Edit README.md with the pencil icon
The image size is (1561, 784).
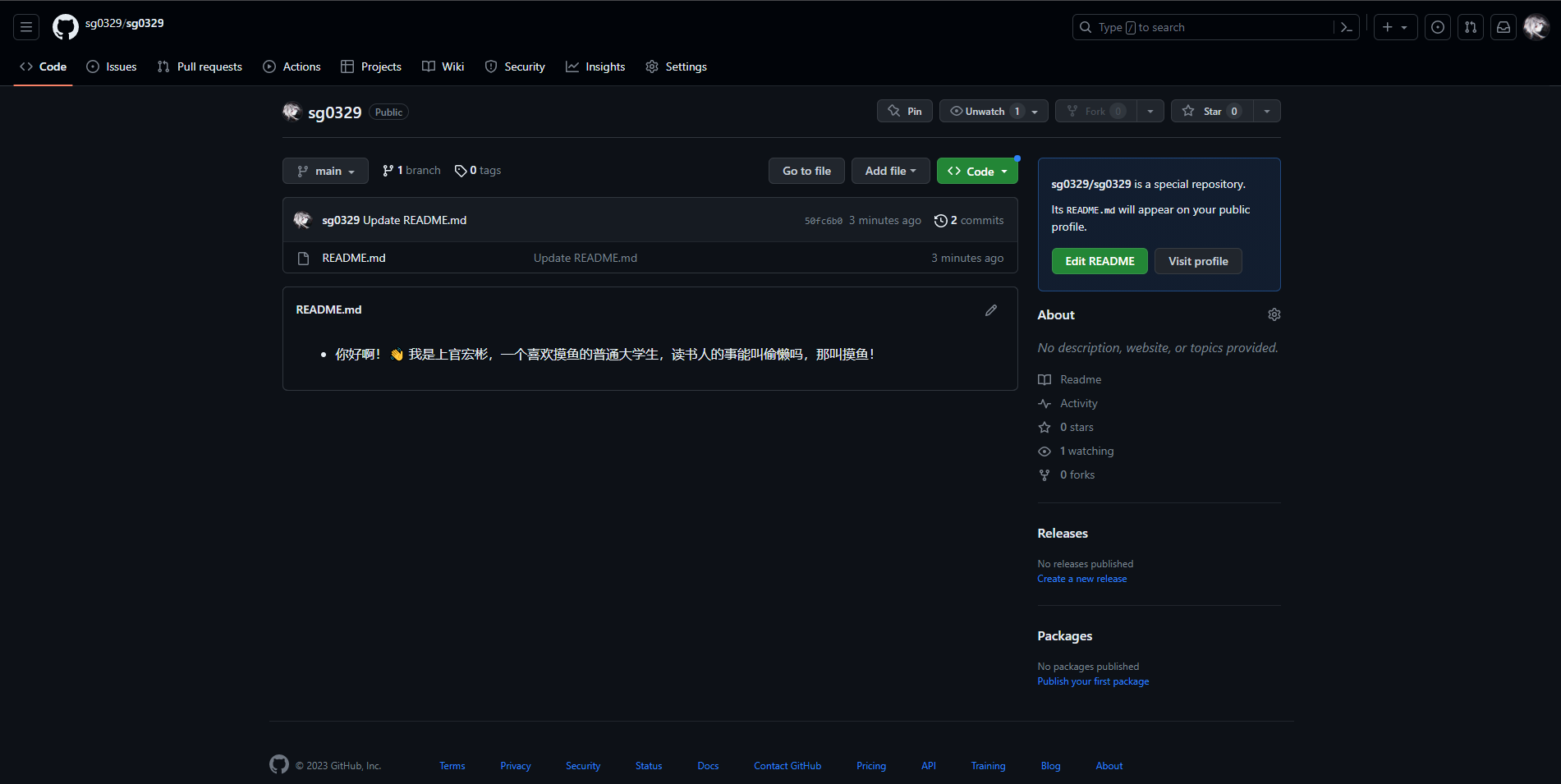point(991,310)
